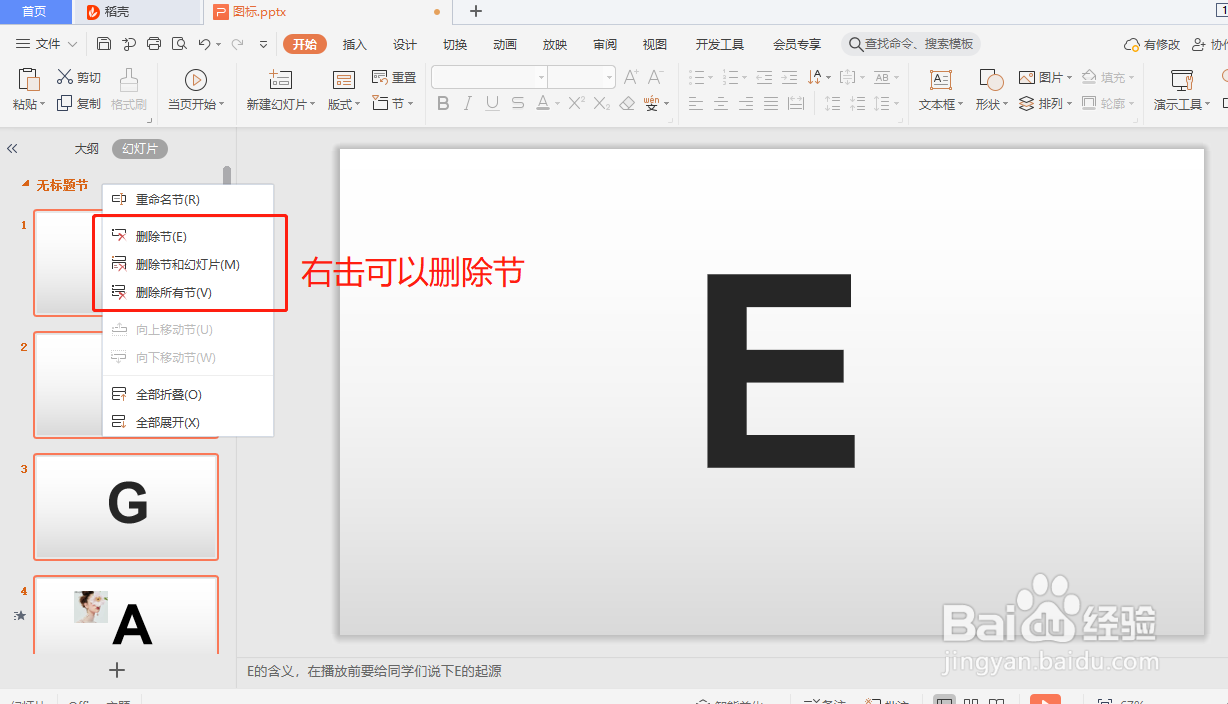Click the Decrease Font Size A- icon
The height and width of the screenshot is (704, 1228).
coord(655,77)
